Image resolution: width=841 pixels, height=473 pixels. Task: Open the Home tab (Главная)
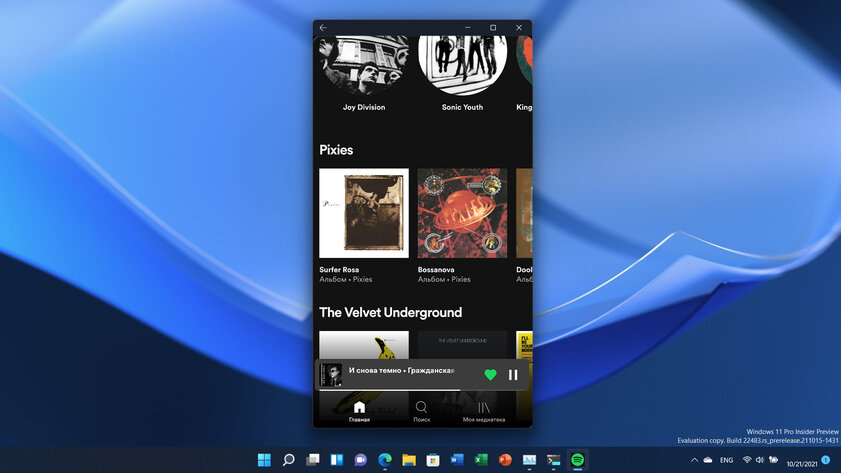coord(359,412)
